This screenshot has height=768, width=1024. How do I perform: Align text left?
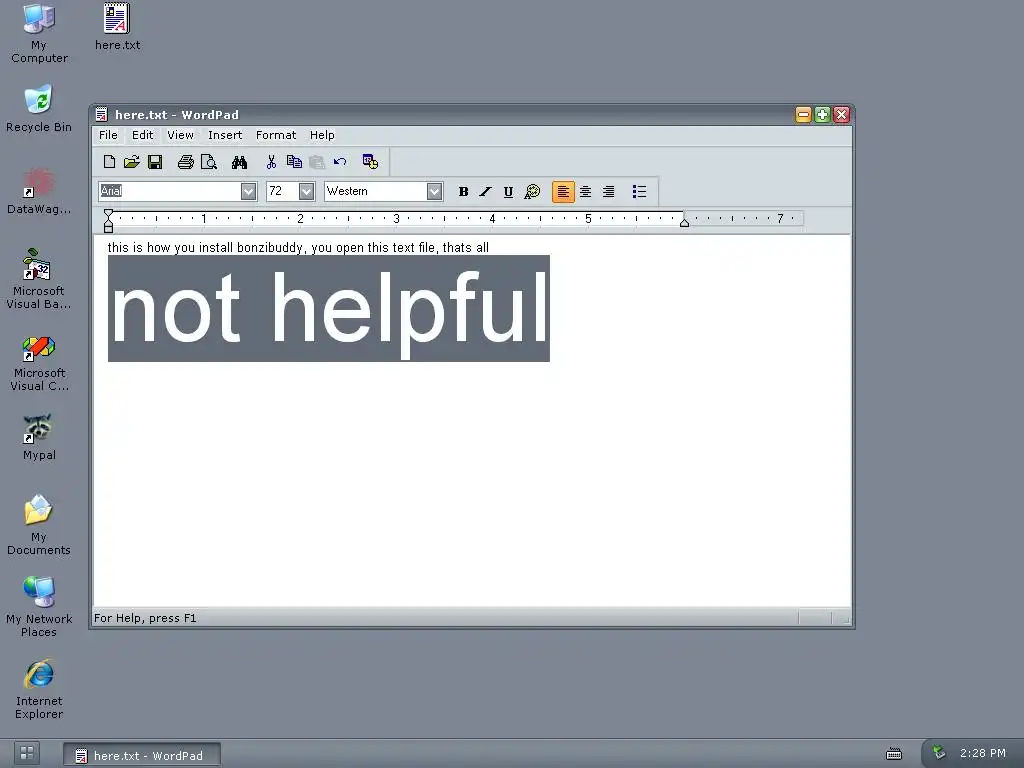[563, 191]
